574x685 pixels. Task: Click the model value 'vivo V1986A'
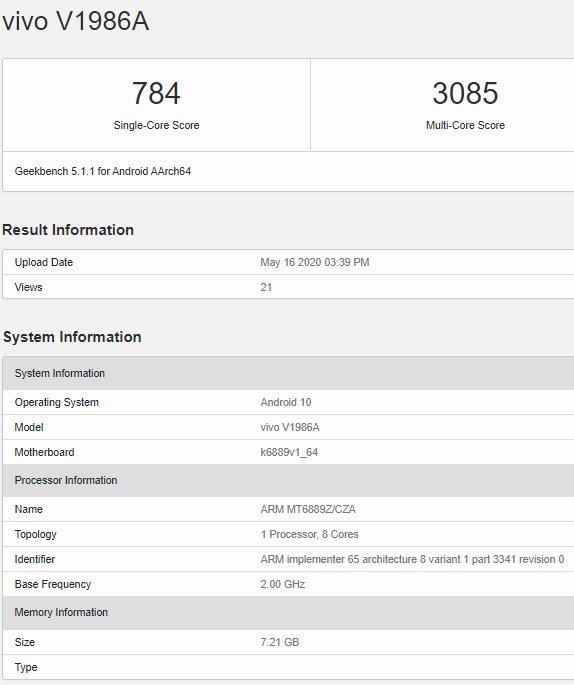click(290, 427)
